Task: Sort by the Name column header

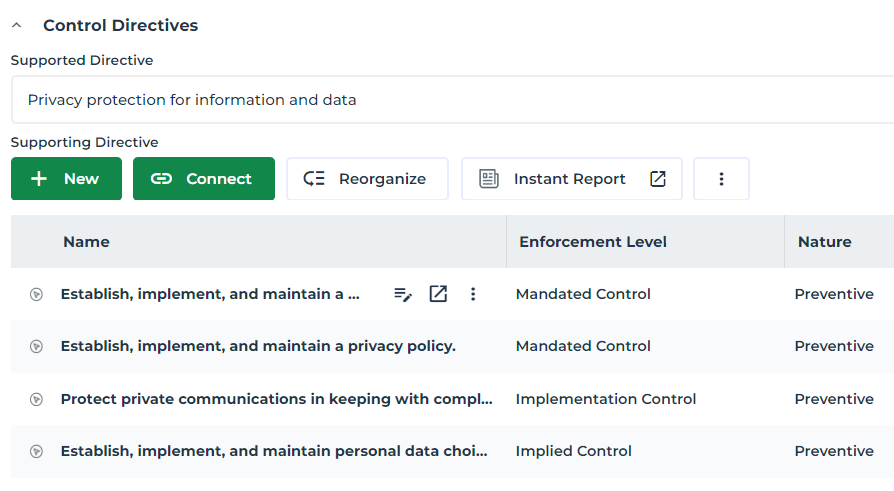Action: pyautogui.click(x=86, y=242)
